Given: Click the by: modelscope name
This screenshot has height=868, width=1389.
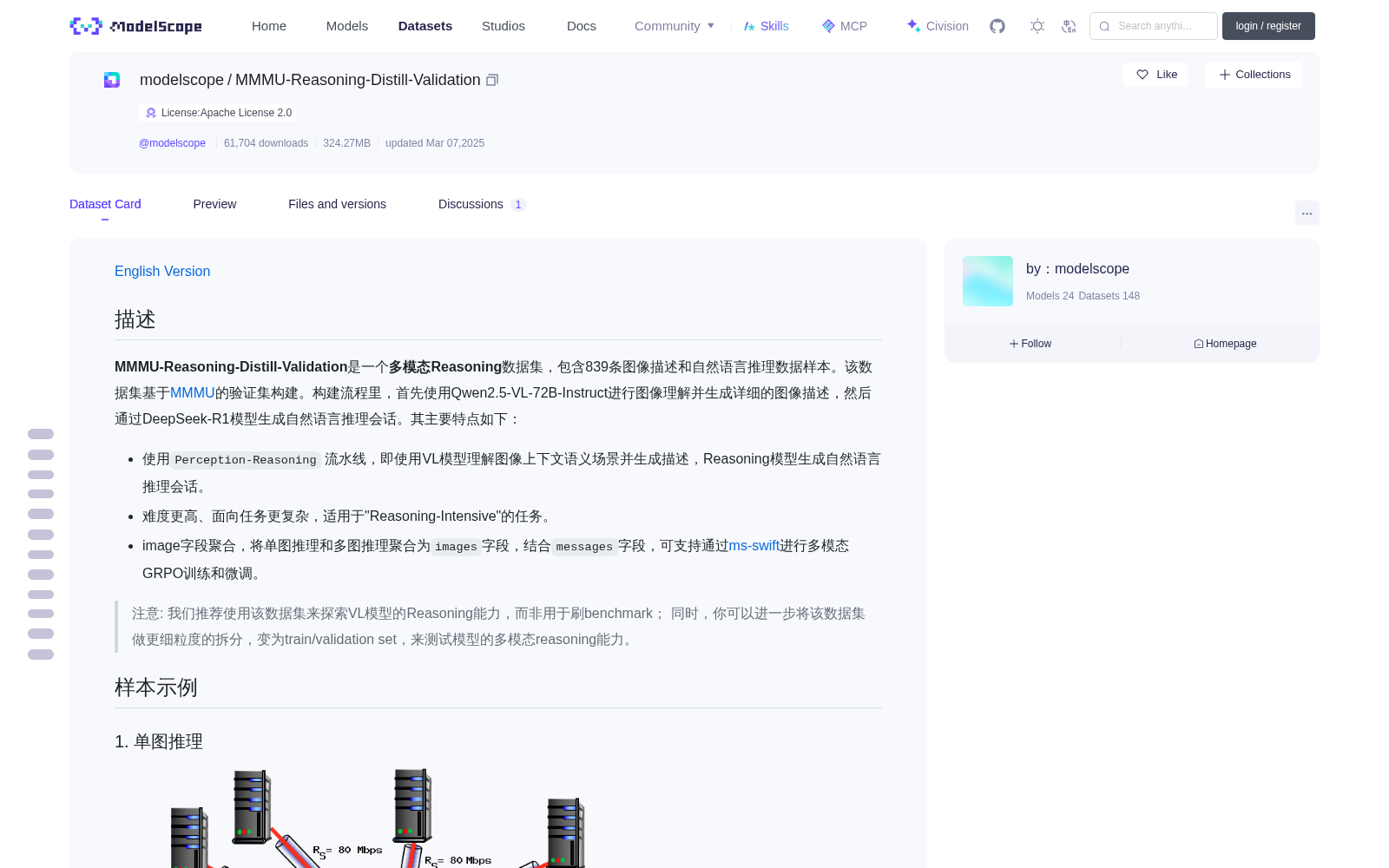Looking at the screenshot, I should point(1077,269).
